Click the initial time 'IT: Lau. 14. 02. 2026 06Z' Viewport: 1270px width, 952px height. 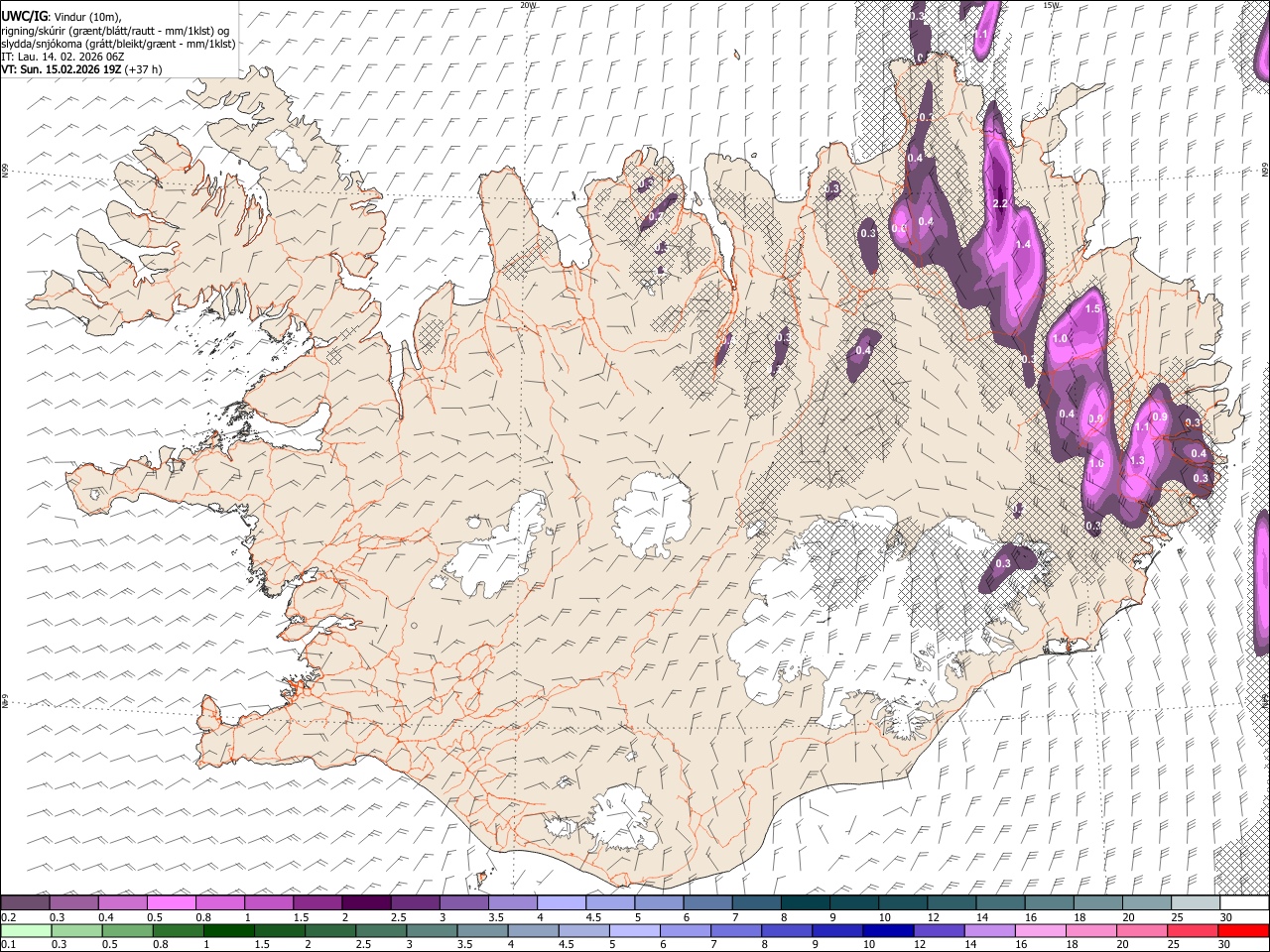coord(63,57)
